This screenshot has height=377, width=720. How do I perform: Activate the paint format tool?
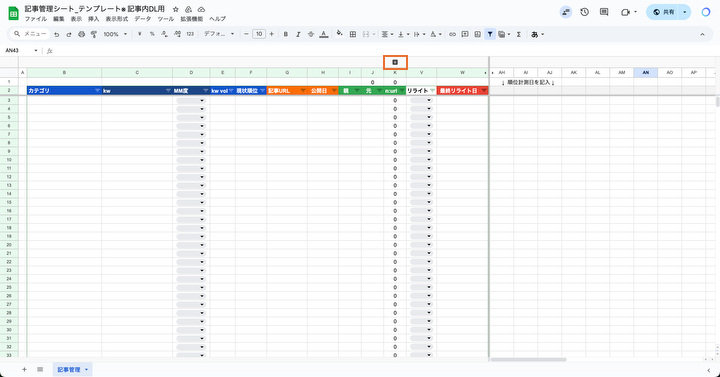tap(94, 34)
